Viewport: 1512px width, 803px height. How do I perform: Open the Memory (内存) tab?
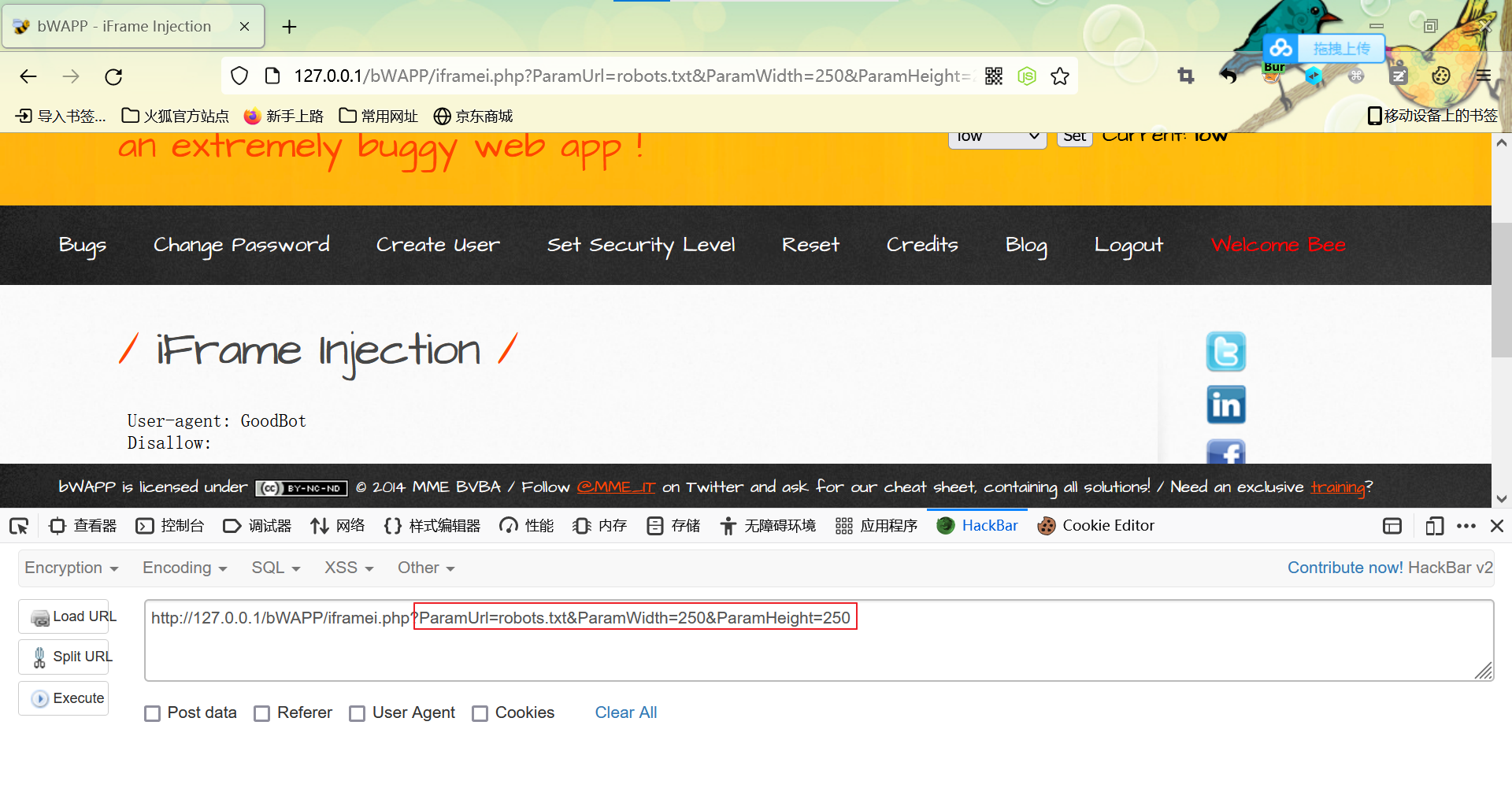coord(600,526)
